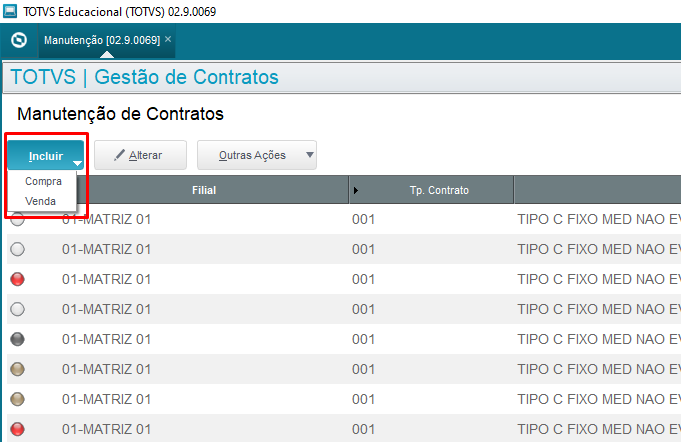Select seventh row tan status indicator
Image resolution: width=681 pixels, height=442 pixels.
pos(17,399)
